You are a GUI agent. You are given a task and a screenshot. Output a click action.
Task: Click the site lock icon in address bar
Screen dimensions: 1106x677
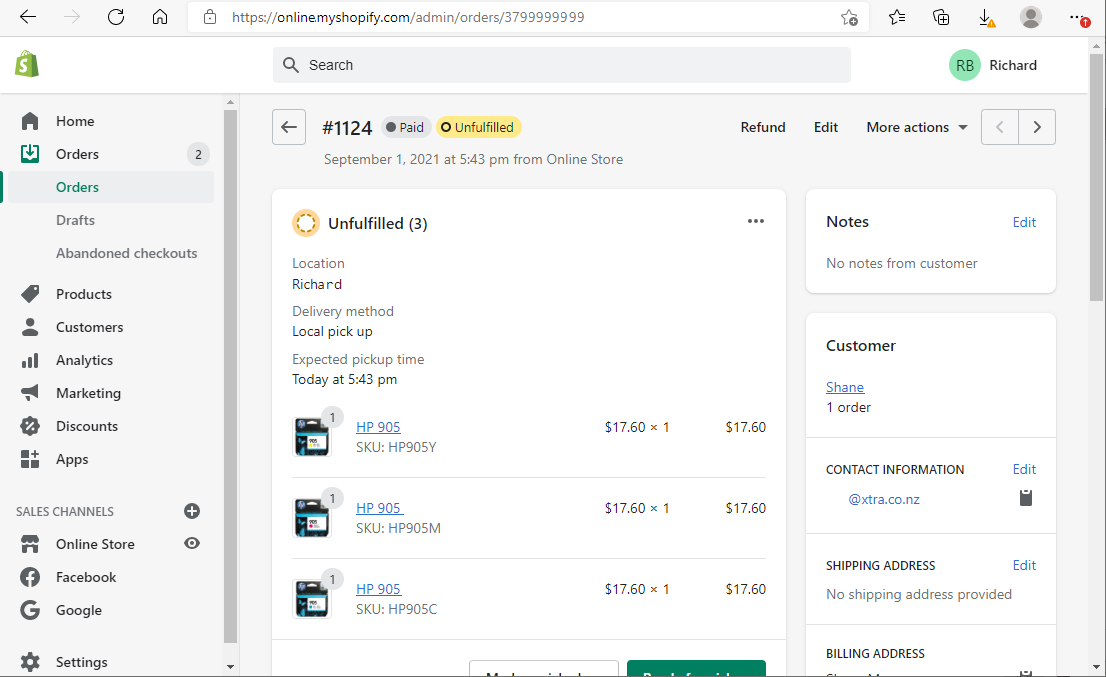click(209, 17)
